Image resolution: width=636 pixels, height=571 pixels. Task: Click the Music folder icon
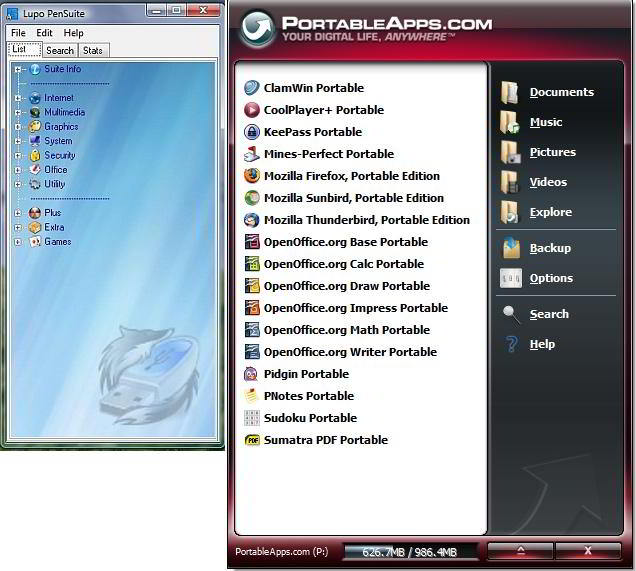click(509, 122)
